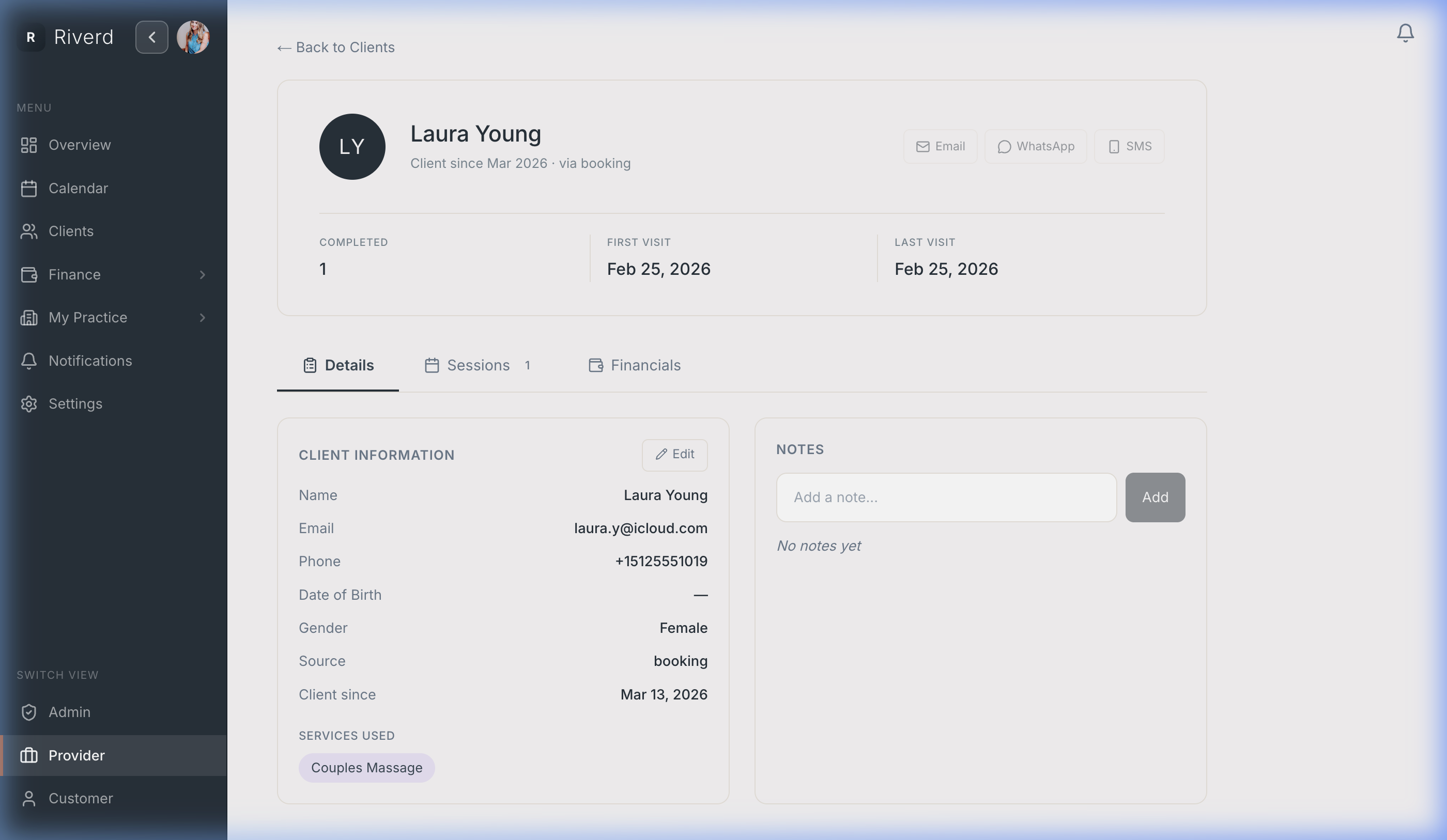The width and height of the screenshot is (1447, 840).
Task: Select the Calendar icon in sidebar
Action: [x=29, y=189]
